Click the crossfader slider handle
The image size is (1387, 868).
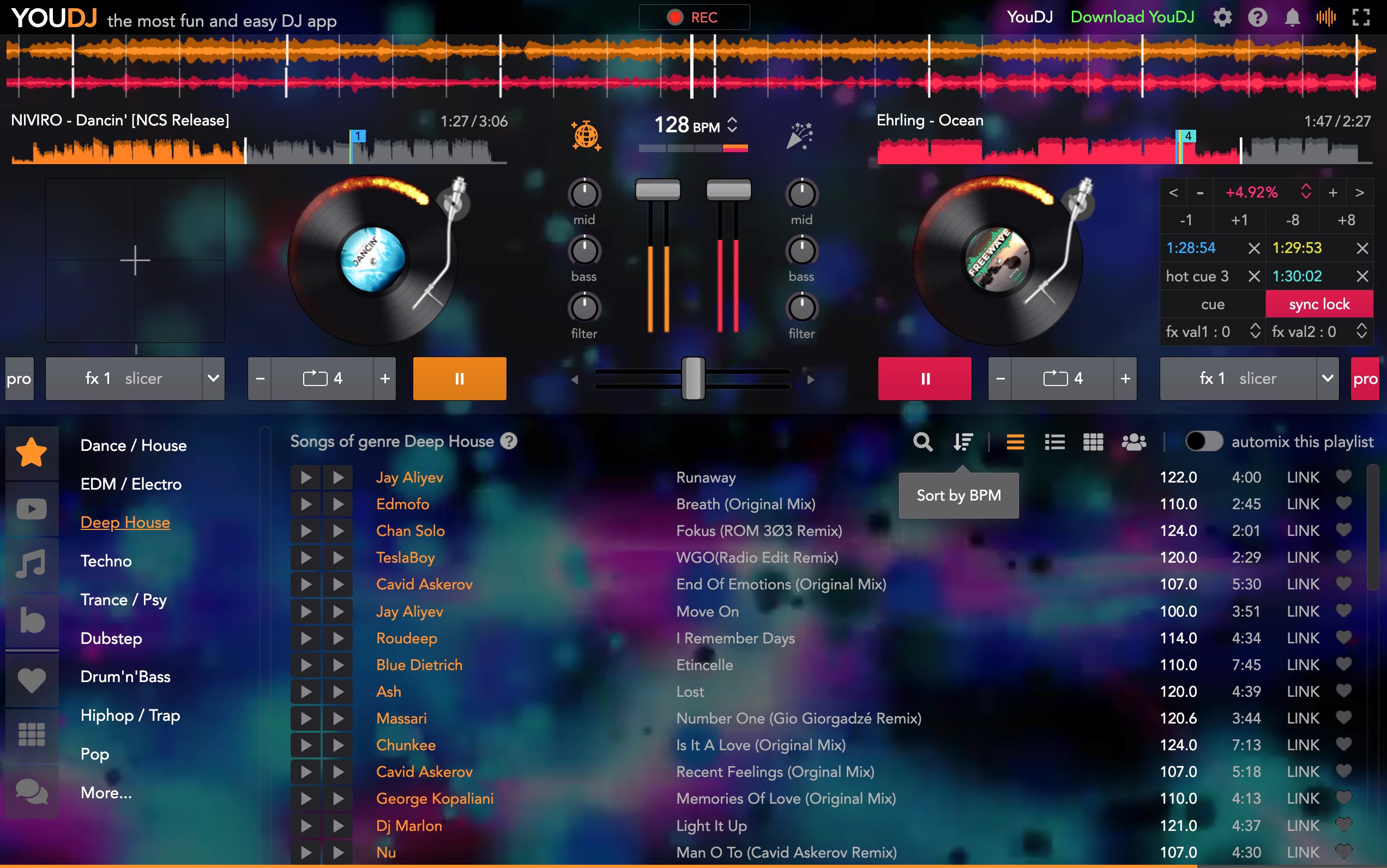tap(693, 378)
